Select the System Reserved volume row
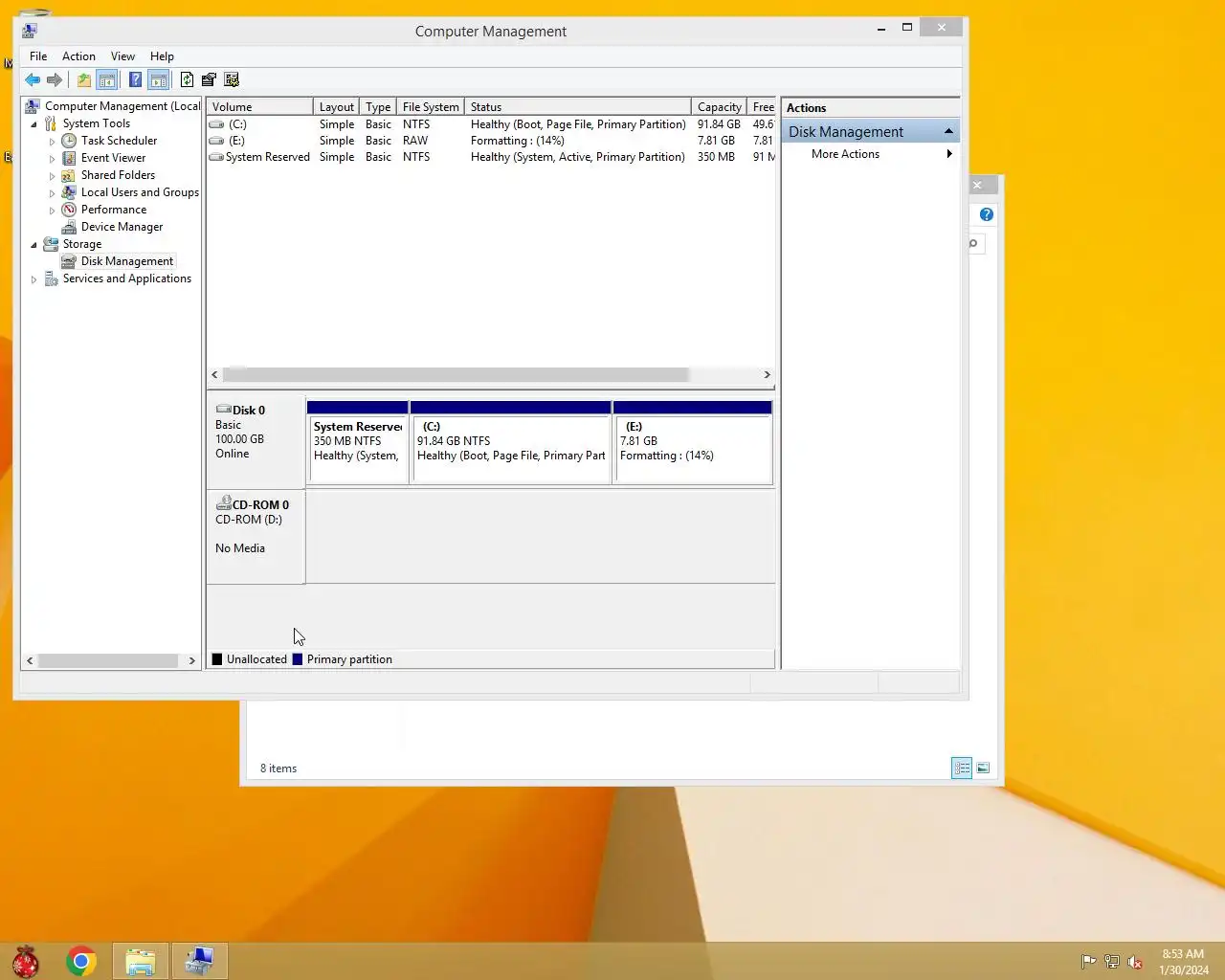This screenshot has height=980, width=1225. click(x=490, y=157)
